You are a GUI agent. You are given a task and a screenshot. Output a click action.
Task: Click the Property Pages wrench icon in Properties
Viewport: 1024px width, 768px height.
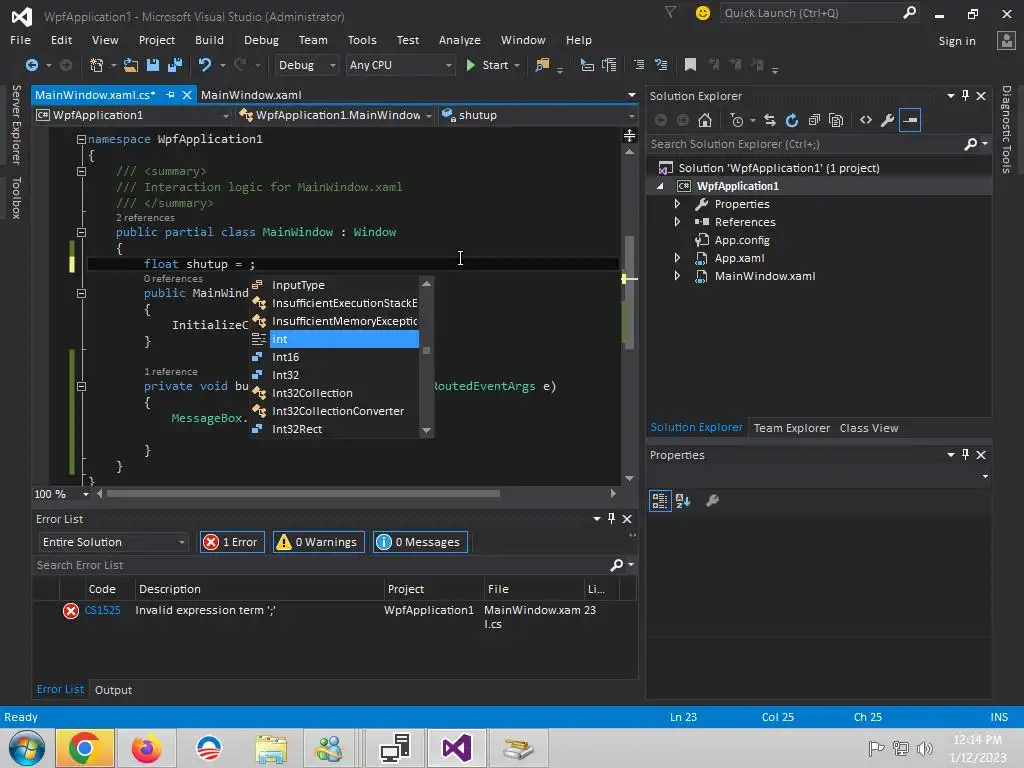point(712,501)
